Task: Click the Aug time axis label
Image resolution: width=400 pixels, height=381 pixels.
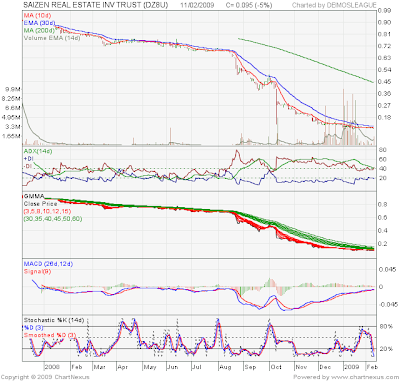Action: [x=225, y=367]
